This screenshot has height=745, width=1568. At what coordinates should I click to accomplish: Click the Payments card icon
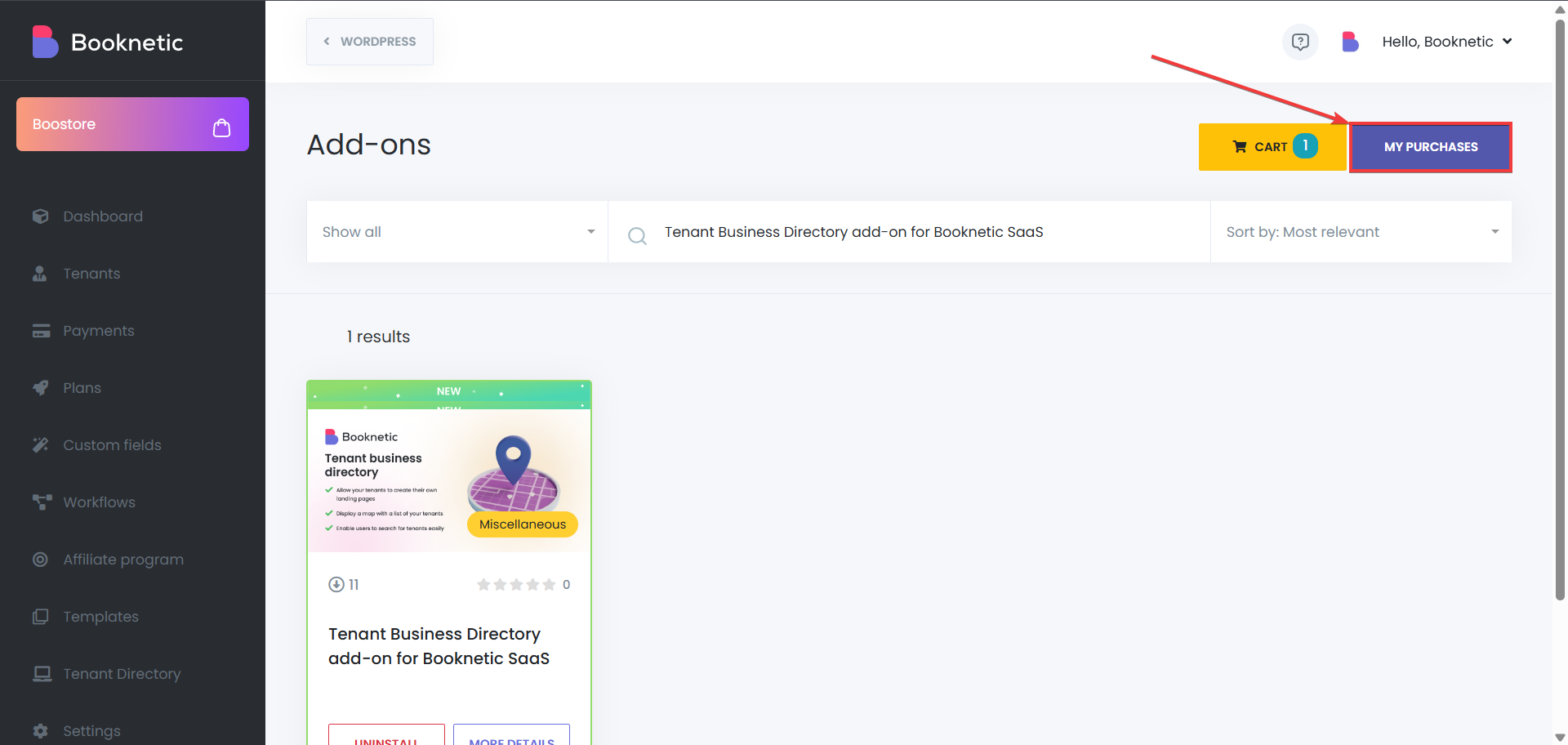tap(41, 331)
